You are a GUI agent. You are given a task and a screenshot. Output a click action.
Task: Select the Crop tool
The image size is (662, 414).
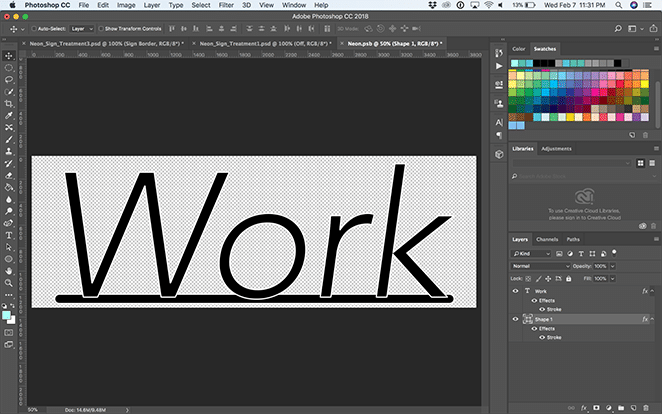tap(9, 103)
